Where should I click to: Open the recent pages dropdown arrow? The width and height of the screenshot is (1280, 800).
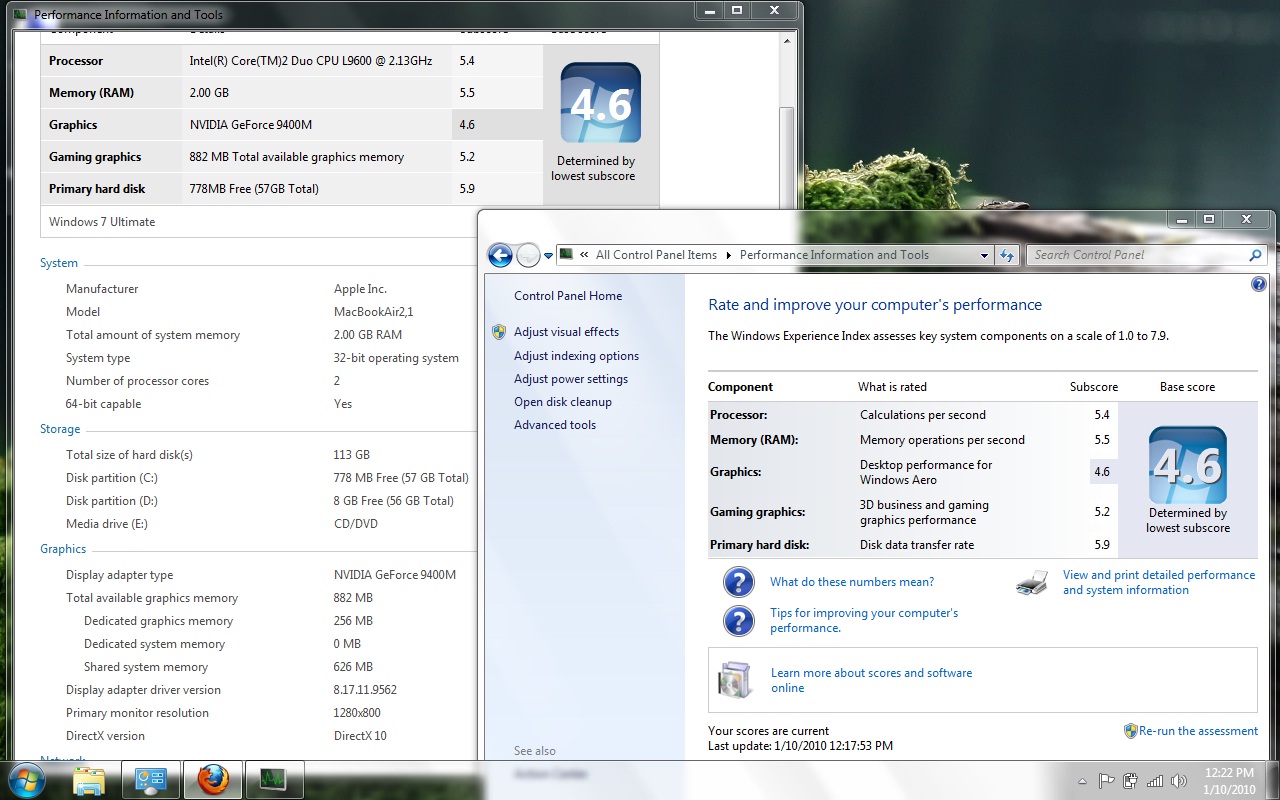pyautogui.click(x=548, y=256)
